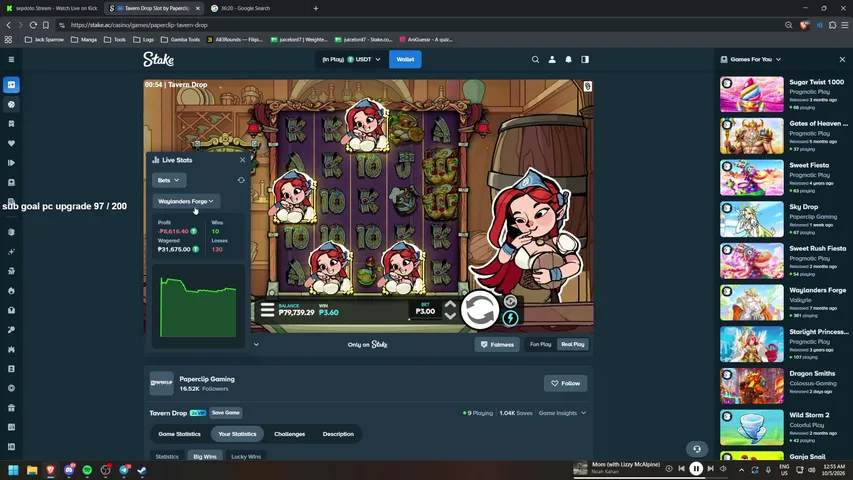Screen dimensions: 853x480
Task: Expand the Games For You dropdown
Action: [x=778, y=59]
